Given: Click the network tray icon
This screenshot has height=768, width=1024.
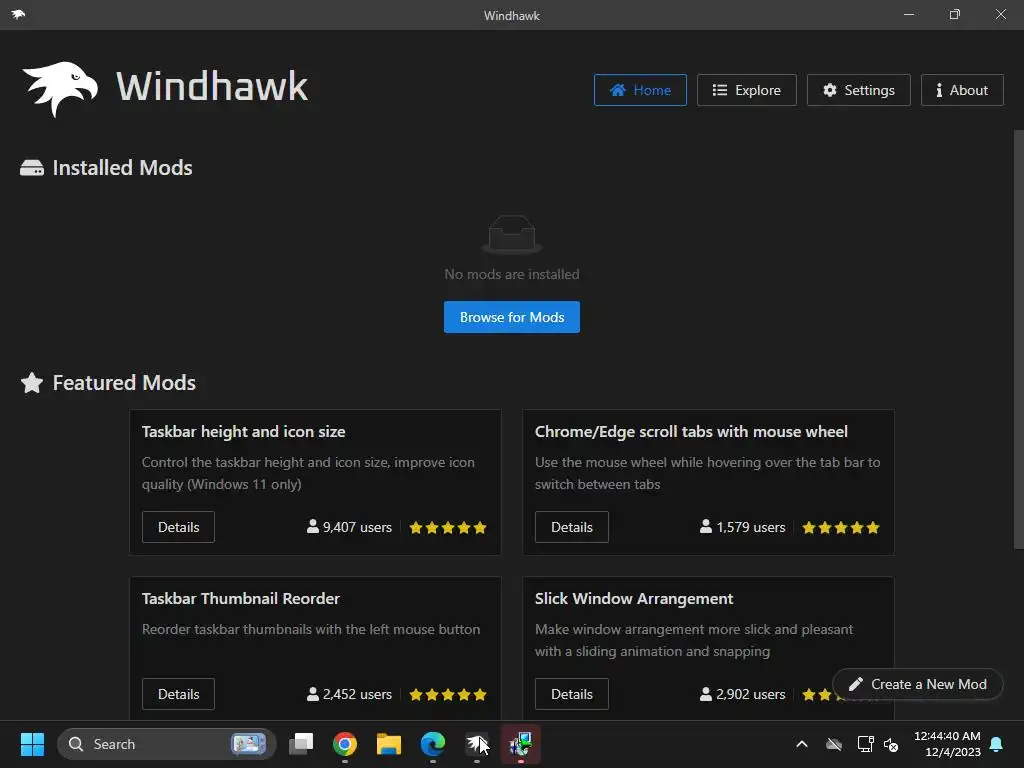Looking at the screenshot, I should [x=865, y=744].
